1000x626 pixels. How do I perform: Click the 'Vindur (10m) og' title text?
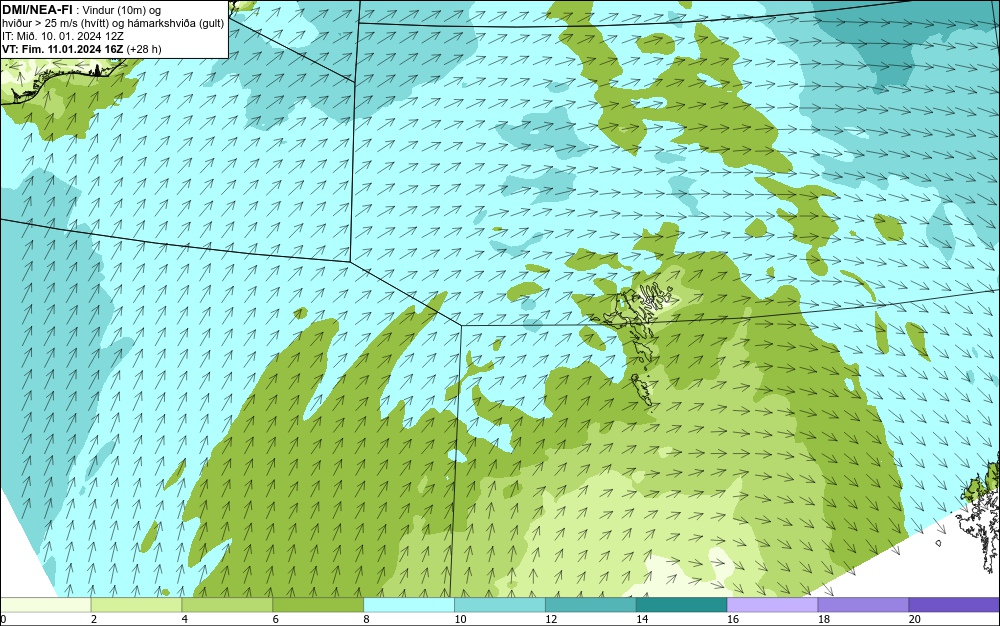121,10
